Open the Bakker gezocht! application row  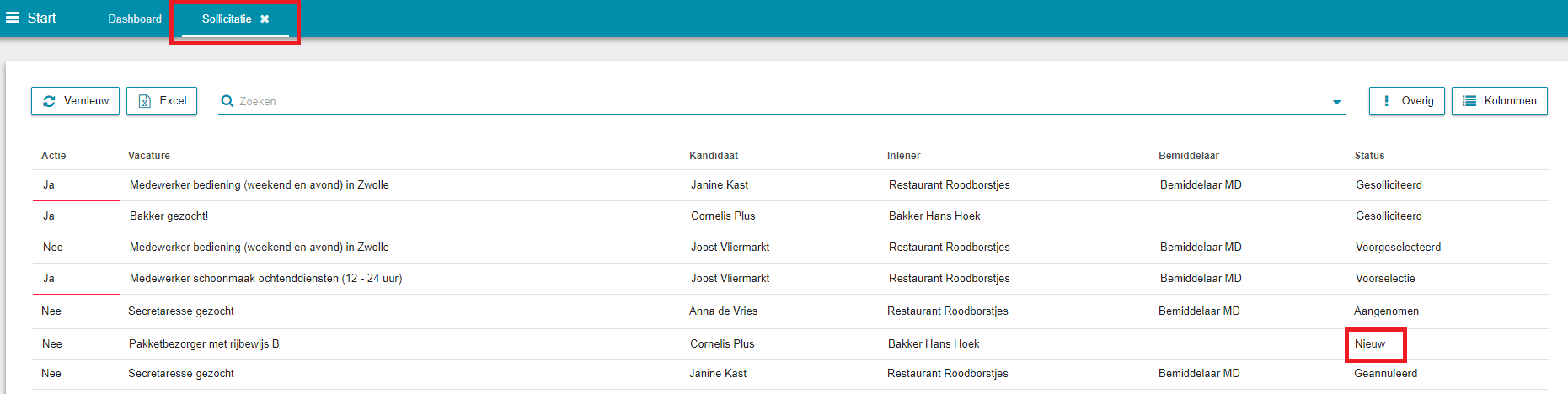(x=790, y=216)
